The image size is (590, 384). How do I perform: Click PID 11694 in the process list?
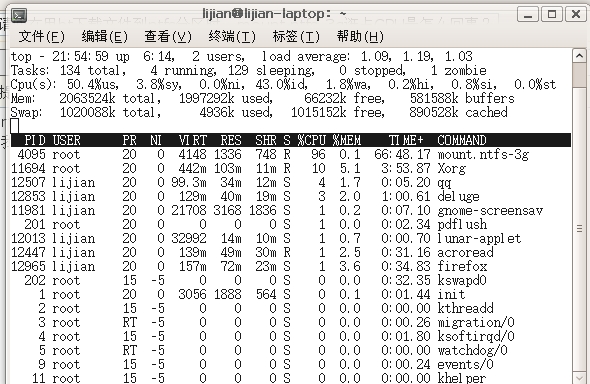(x=28, y=168)
